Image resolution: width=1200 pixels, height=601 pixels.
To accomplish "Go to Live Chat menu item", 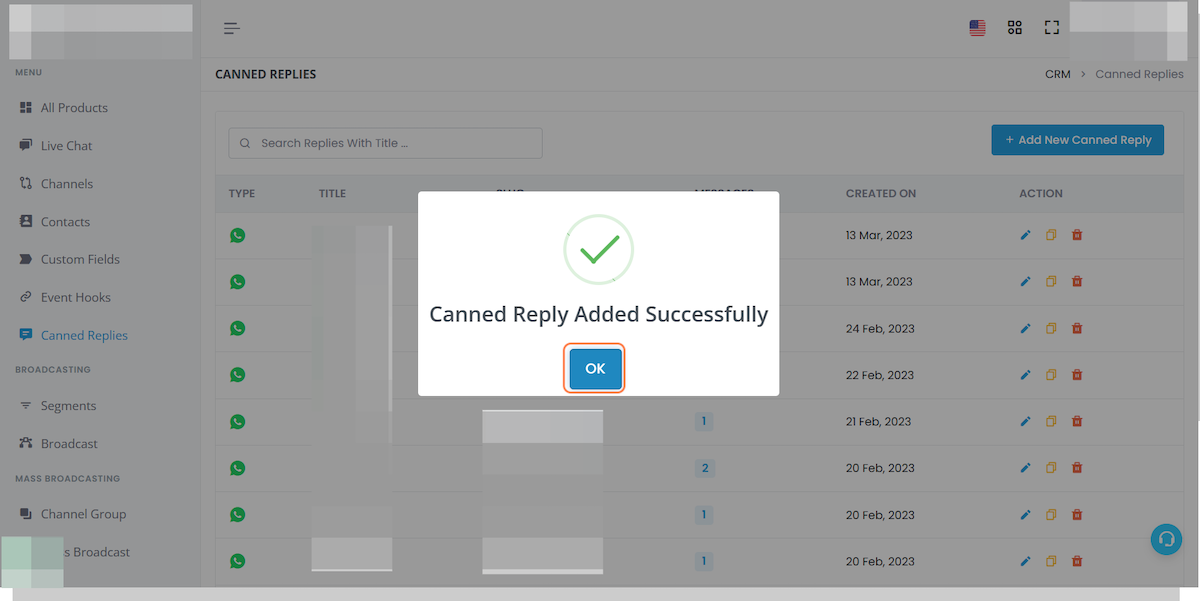I will (66, 146).
